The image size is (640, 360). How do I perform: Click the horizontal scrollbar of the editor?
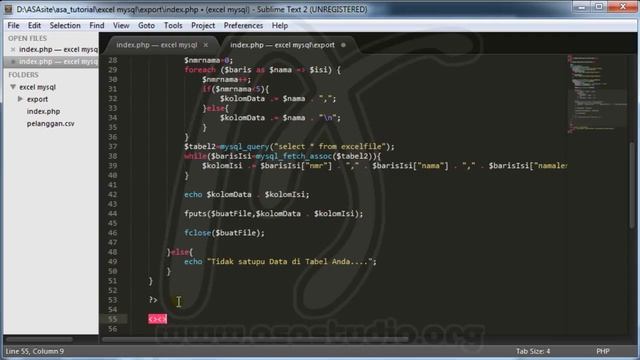[255, 340]
